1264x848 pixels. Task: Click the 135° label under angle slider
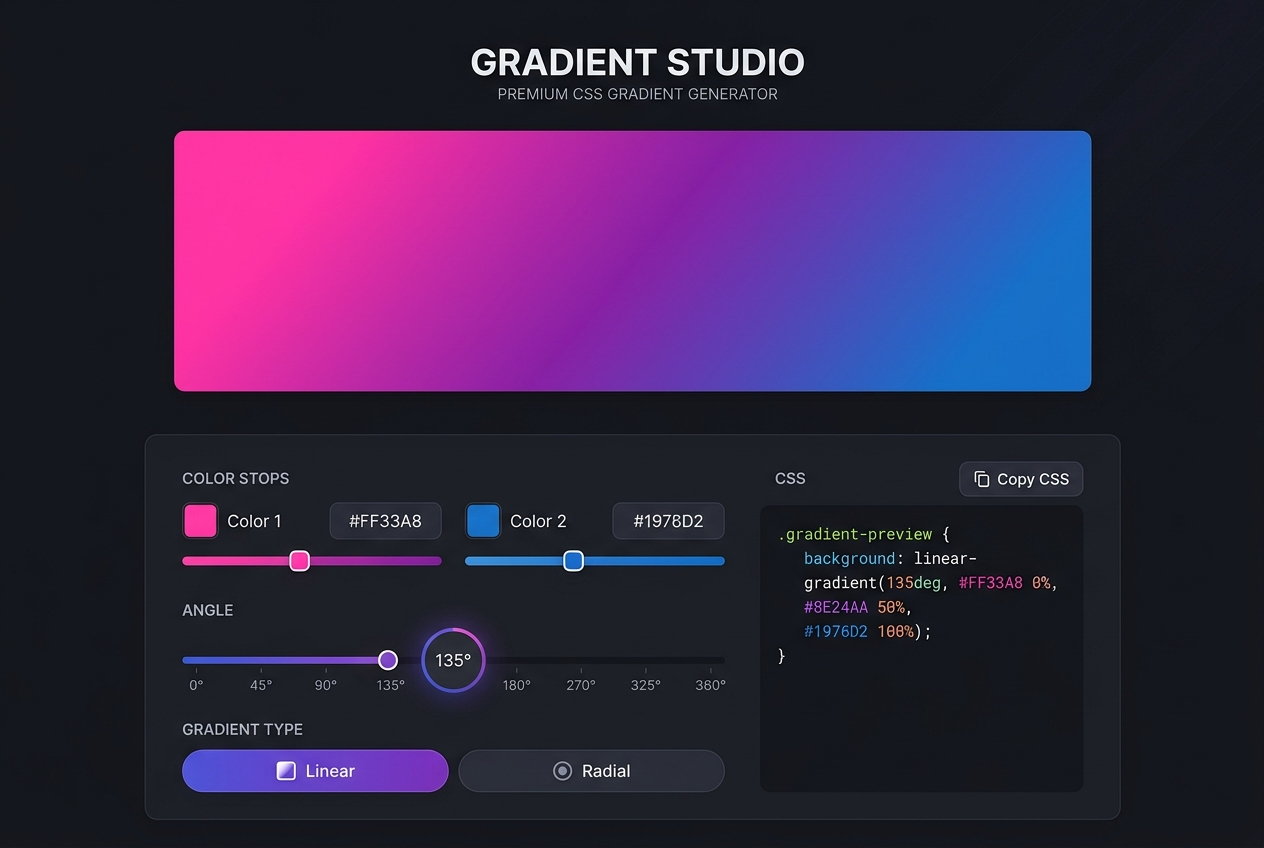pyautogui.click(x=390, y=685)
